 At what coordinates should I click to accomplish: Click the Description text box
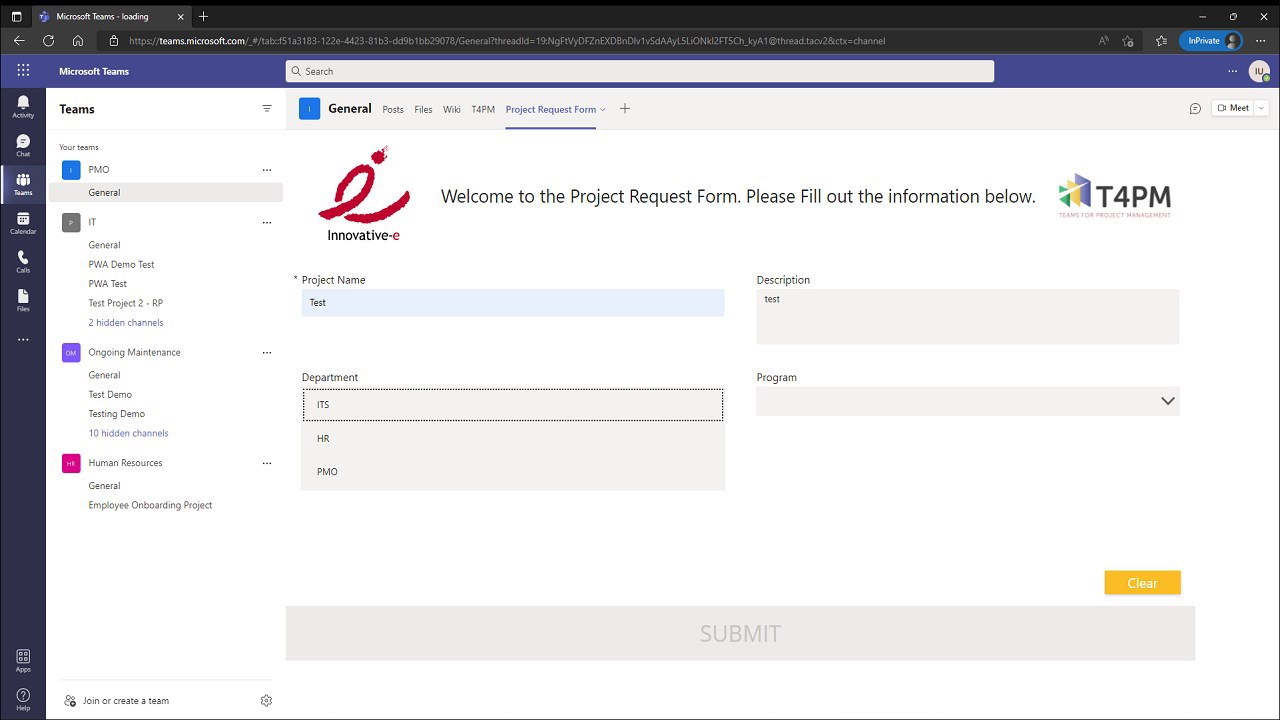click(x=968, y=316)
